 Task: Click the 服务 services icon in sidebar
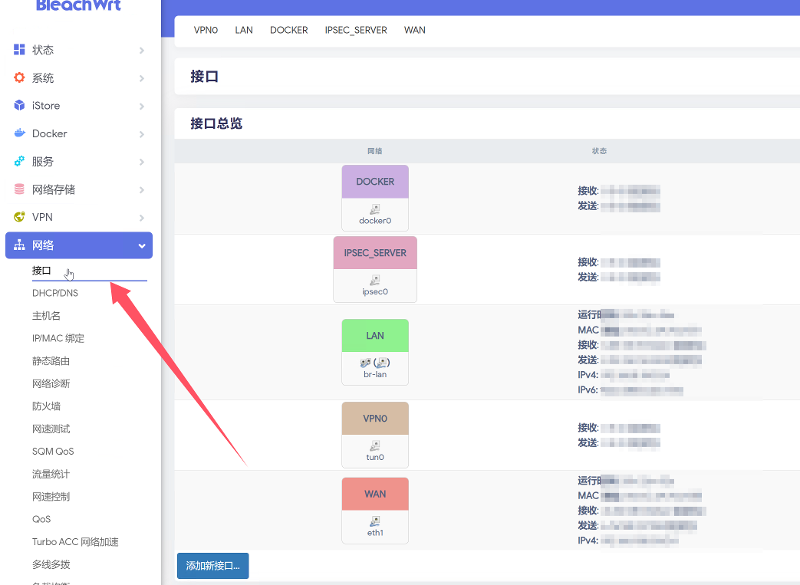click(17, 161)
